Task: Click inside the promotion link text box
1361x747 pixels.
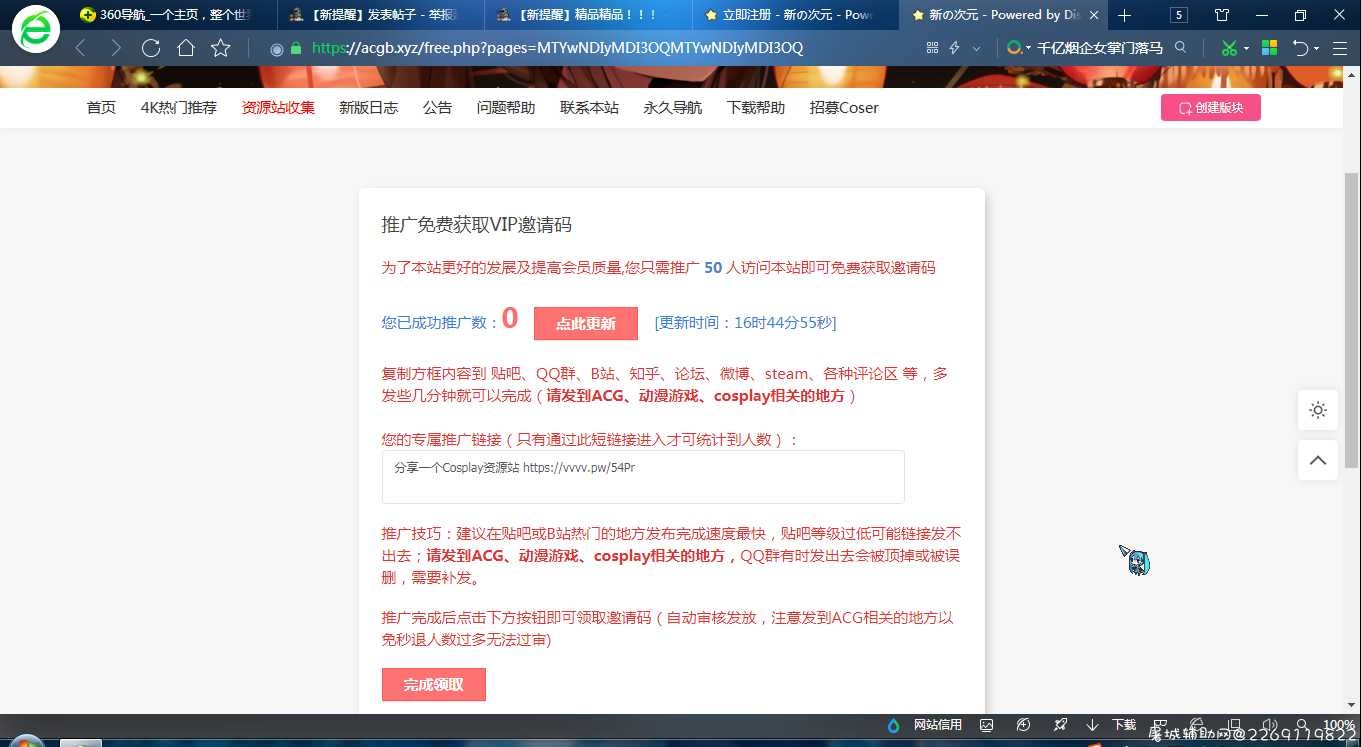Action: [x=643, y=477]
